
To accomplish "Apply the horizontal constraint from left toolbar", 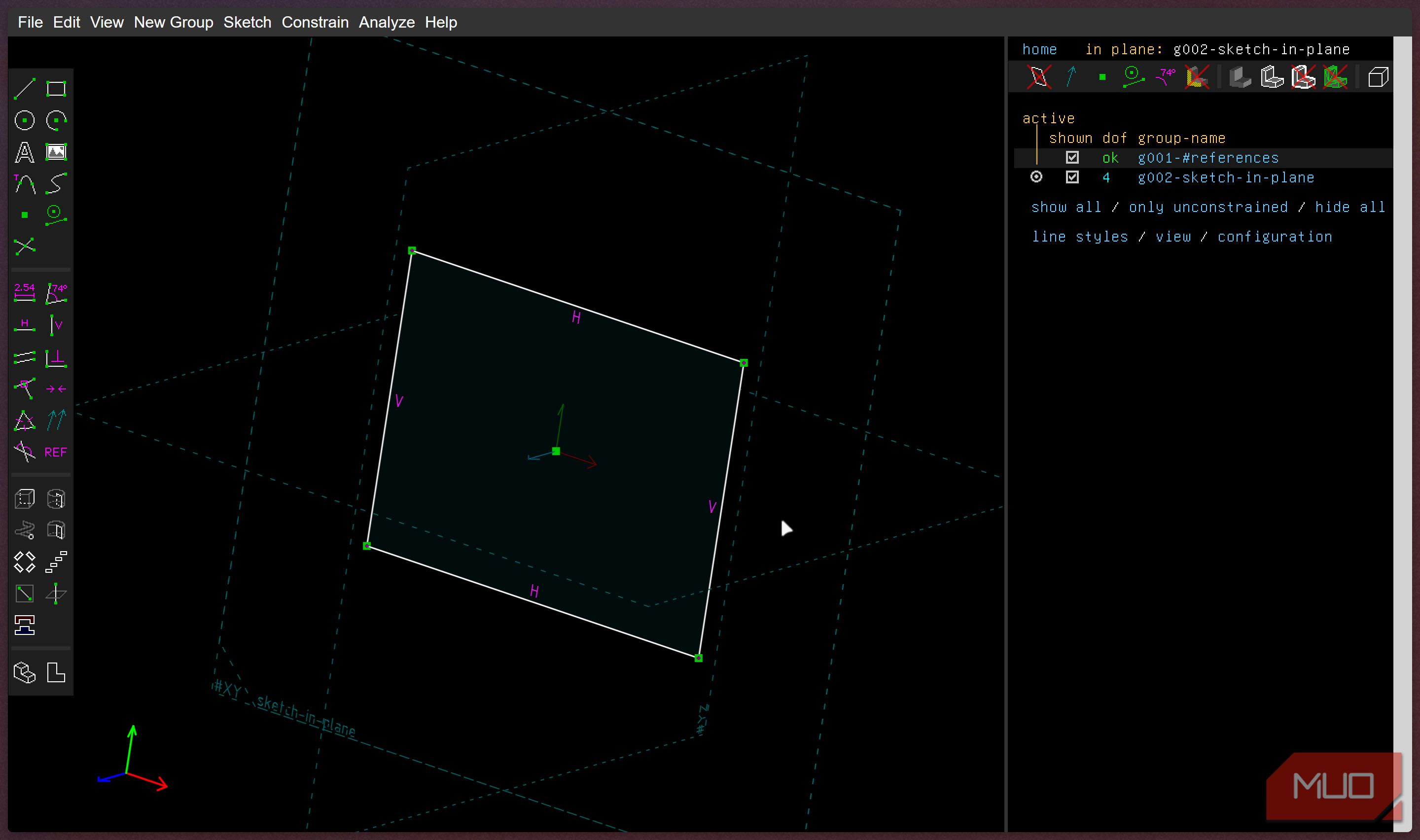I will pyautogui.click(x=24, y=325).
